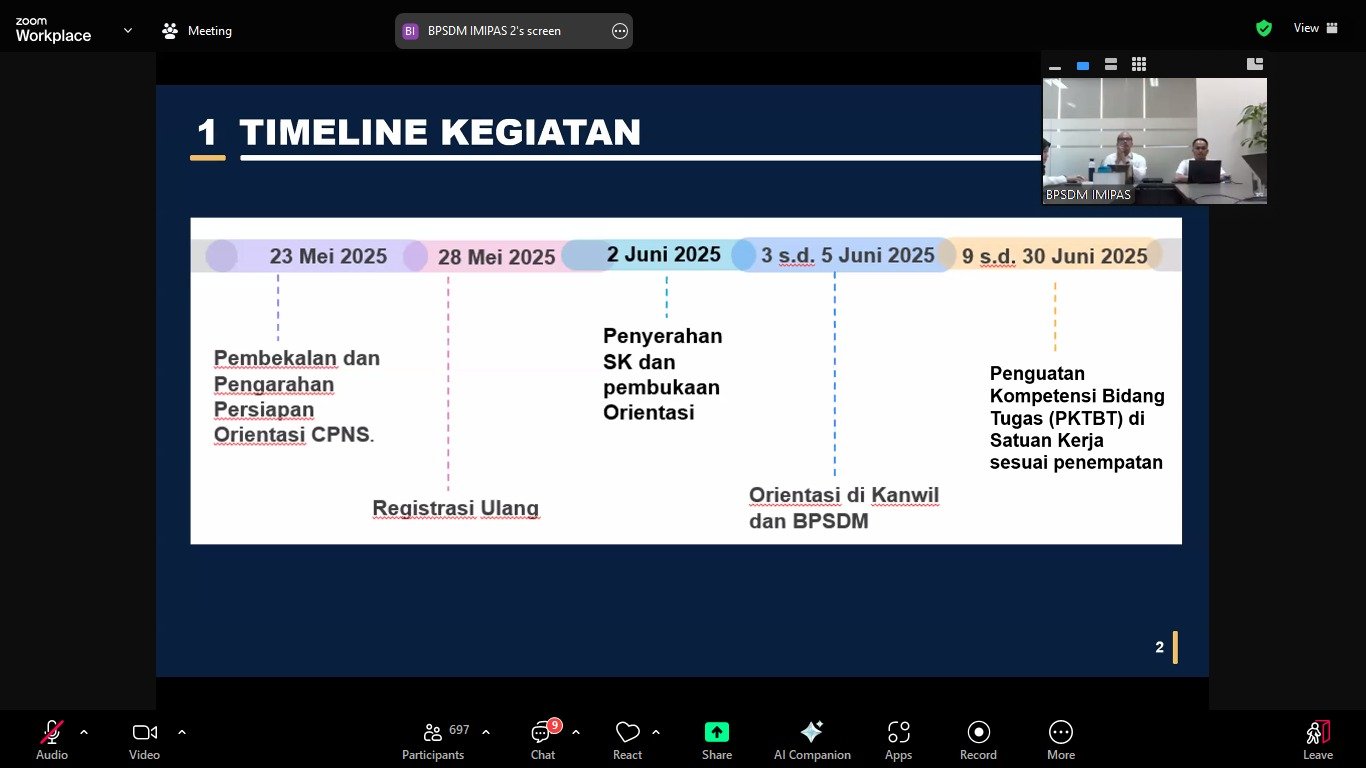Expand video options chevron

pyautogui.click(x=182, y=732)
